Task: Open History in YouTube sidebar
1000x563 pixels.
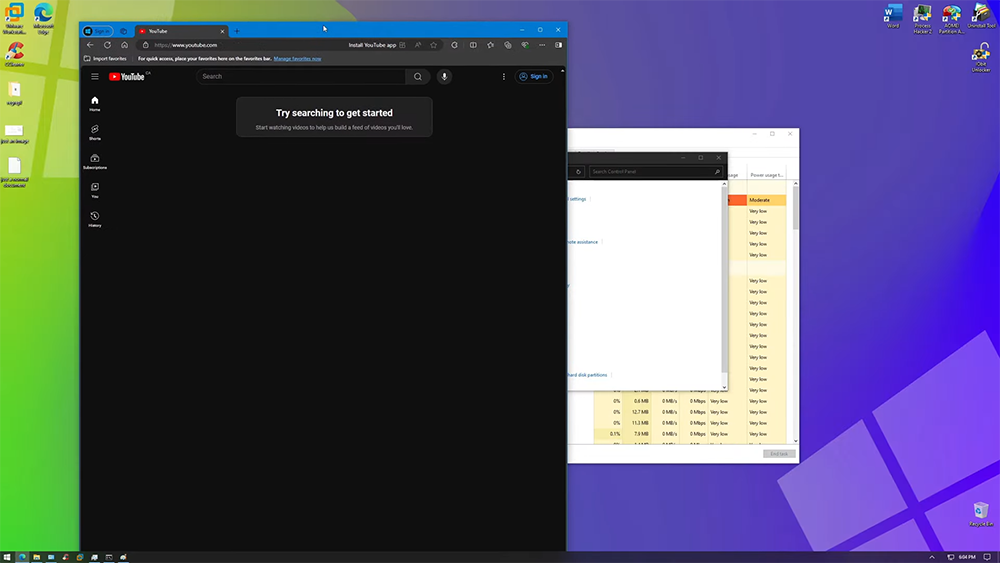Action: [x=95, y=219]
